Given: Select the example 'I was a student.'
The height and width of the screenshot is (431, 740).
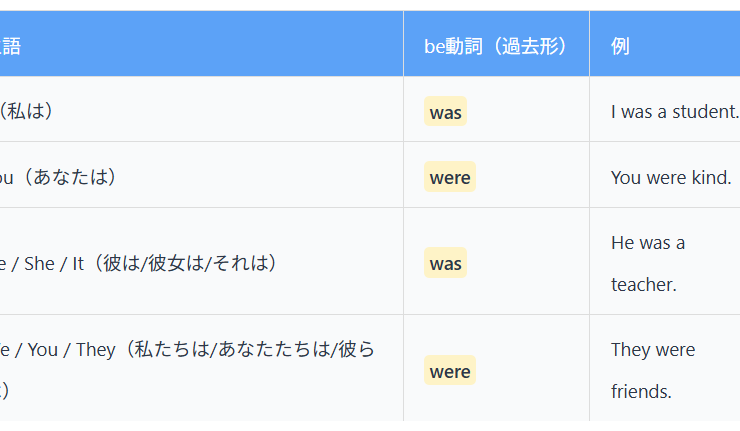Looking at the screenshot, I should (674, 111).
